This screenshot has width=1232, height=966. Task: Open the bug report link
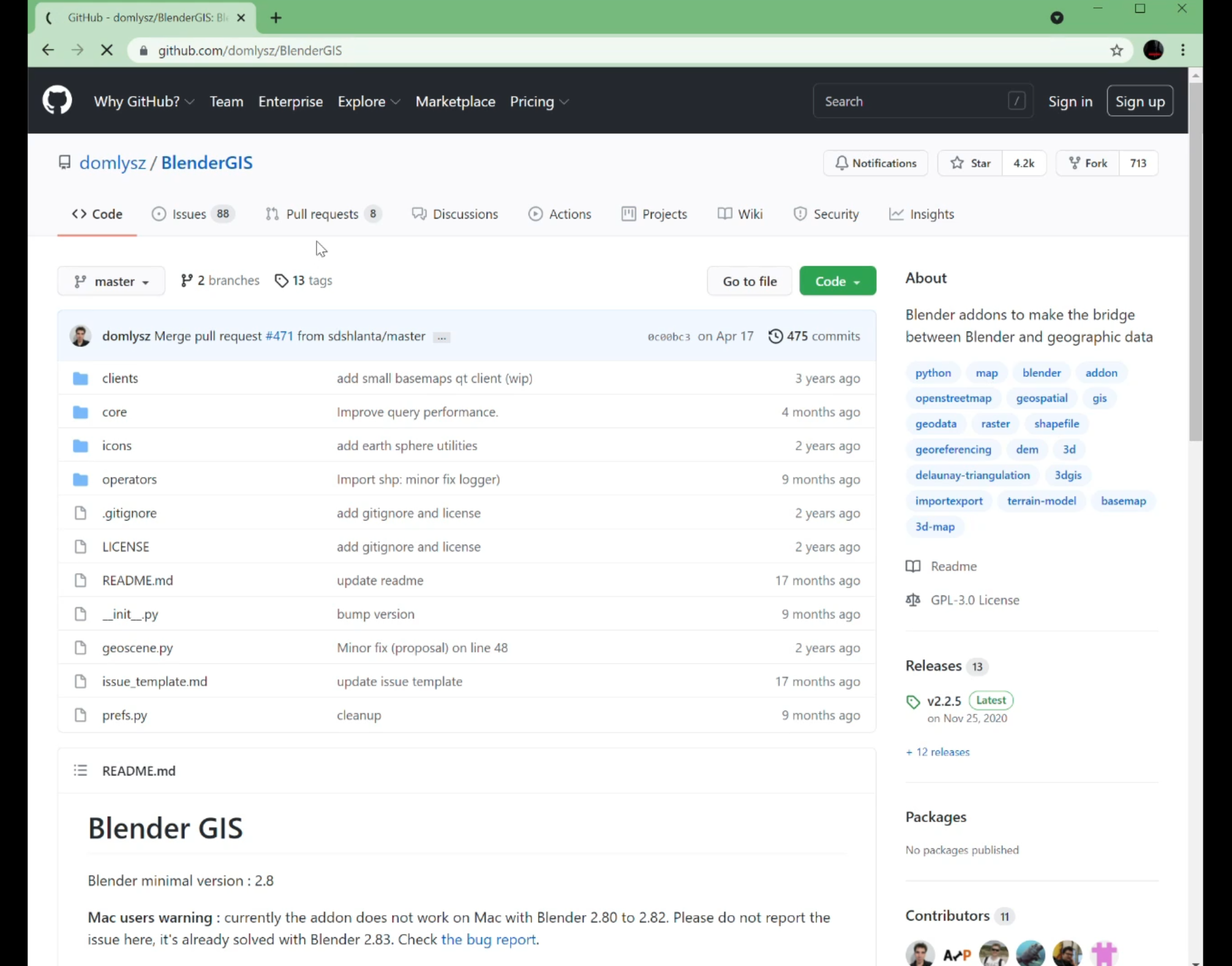[488, 940]
